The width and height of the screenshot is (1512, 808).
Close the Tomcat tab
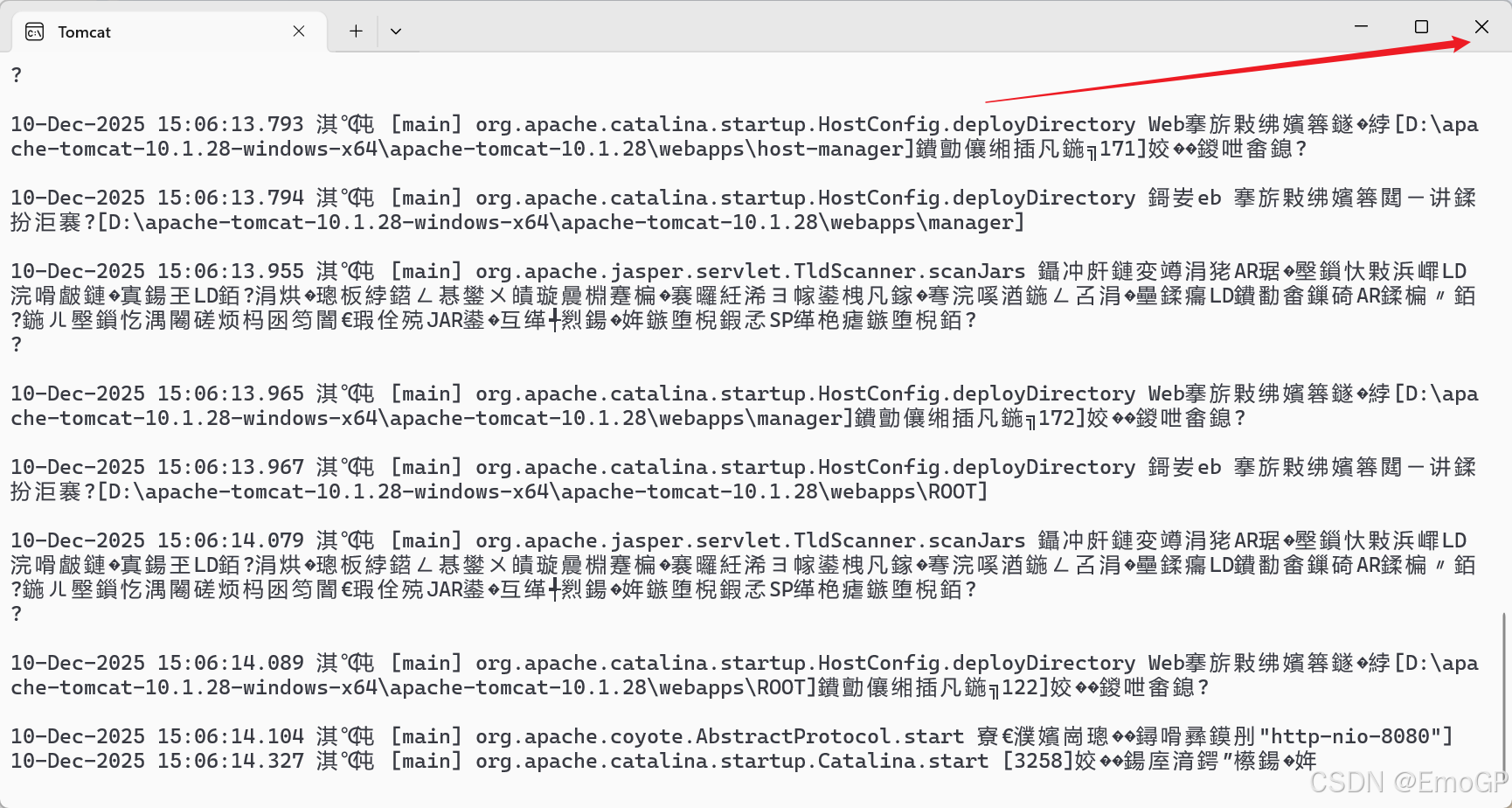[299, 31]
